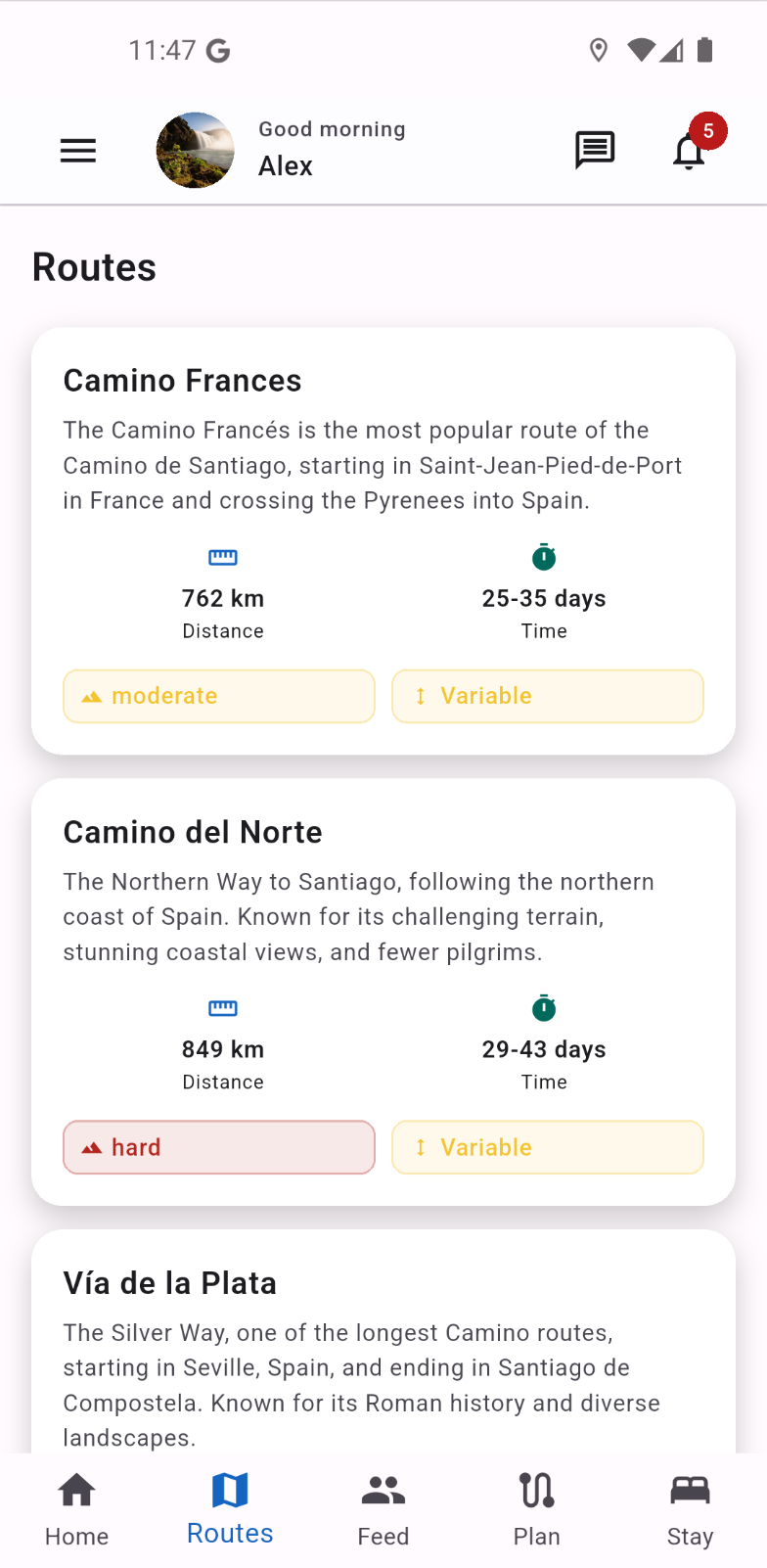The width and height of the screenshot is (767, 1568).
Task: Open the hamburger navigation menu
Action: (x=78, y=151)
